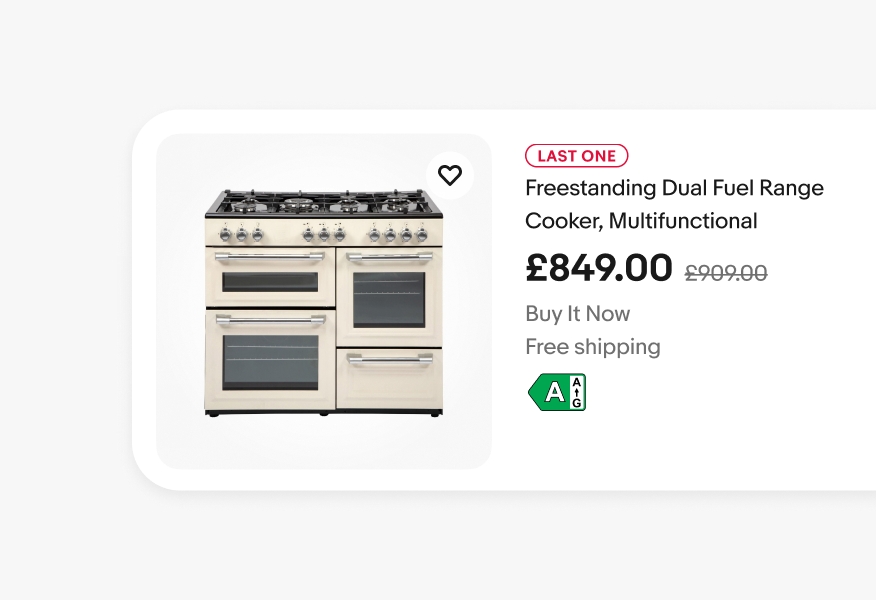Click the tall right-hand oven door window

coord(389,299)
